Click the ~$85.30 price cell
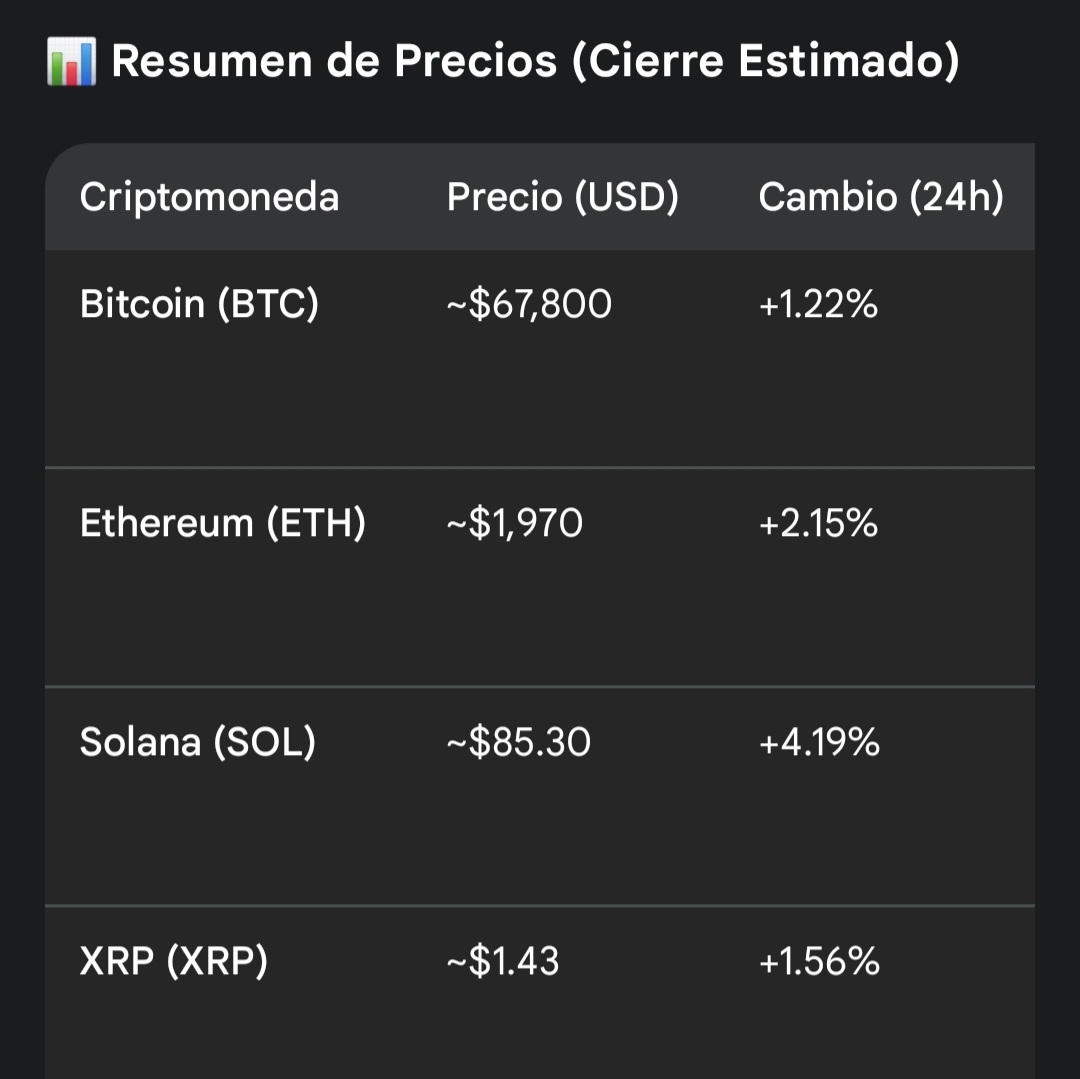Screen dimensions: 1080x1079 coord(518,742)
